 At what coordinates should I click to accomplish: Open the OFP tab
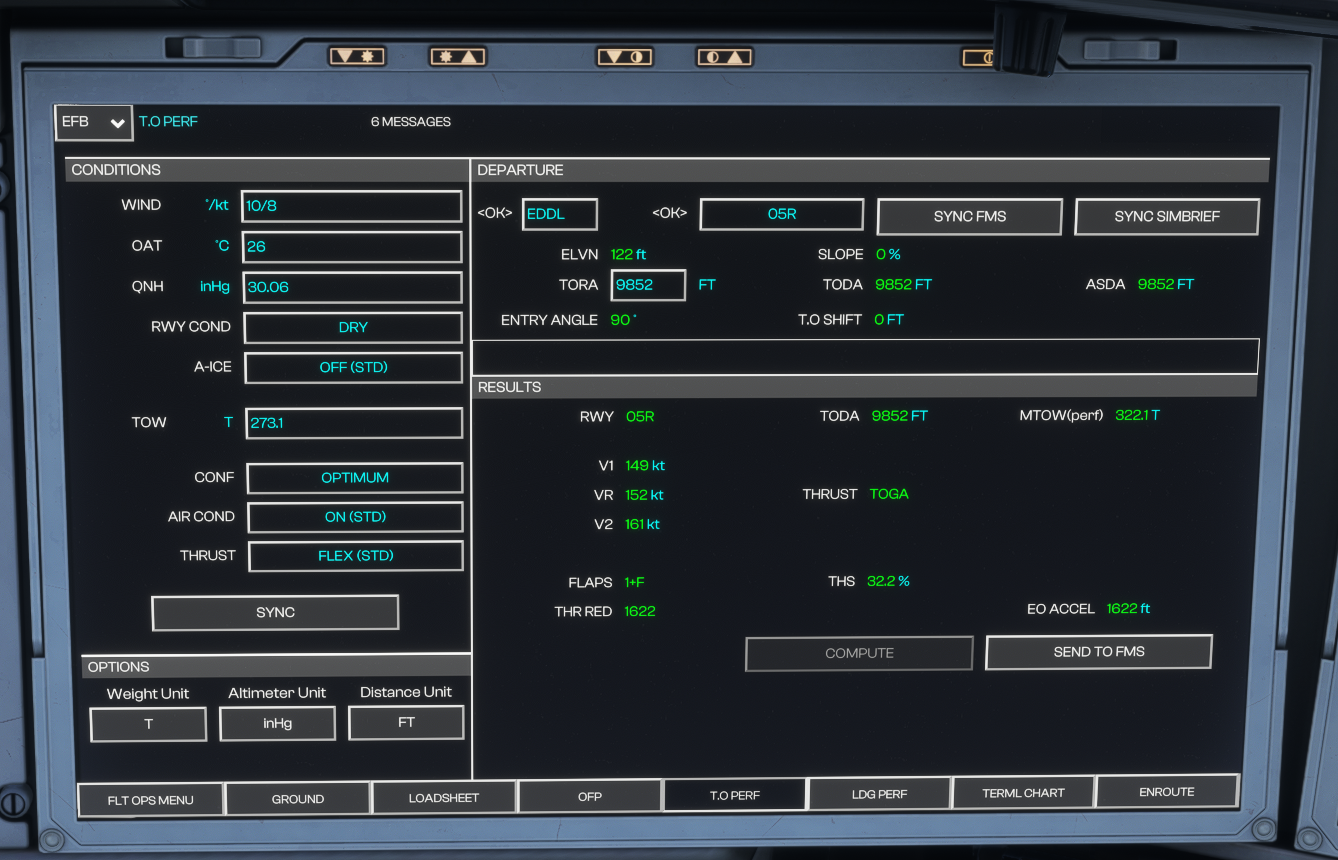click(590, 796)
